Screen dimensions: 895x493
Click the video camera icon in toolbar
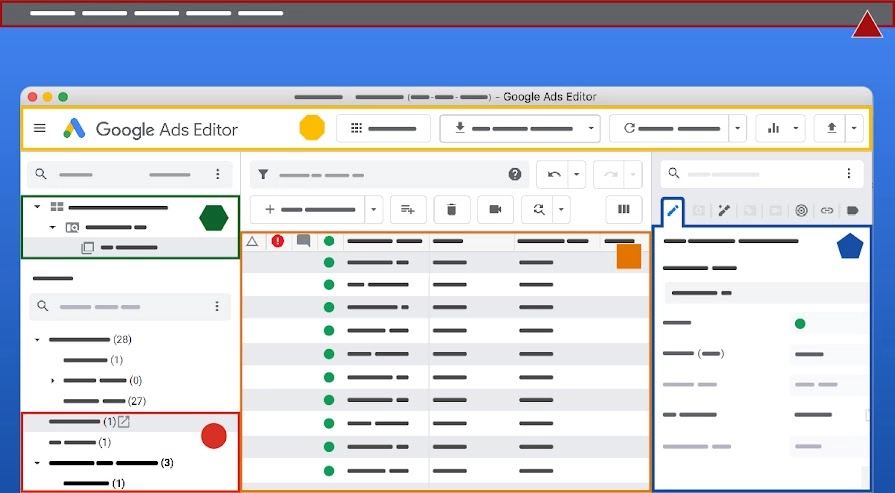point(495,209)
